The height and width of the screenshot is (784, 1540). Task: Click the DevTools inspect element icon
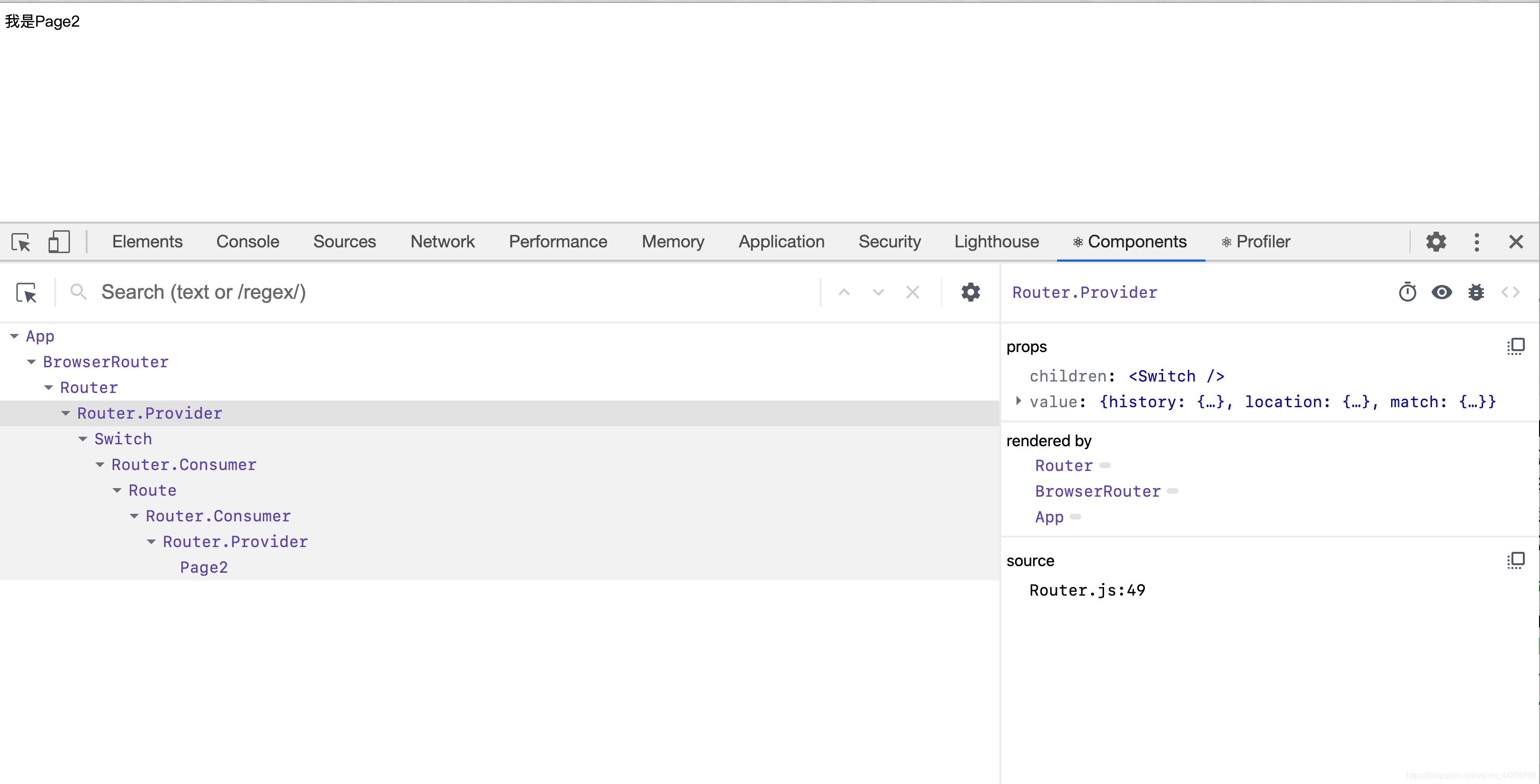coord(21,242)
